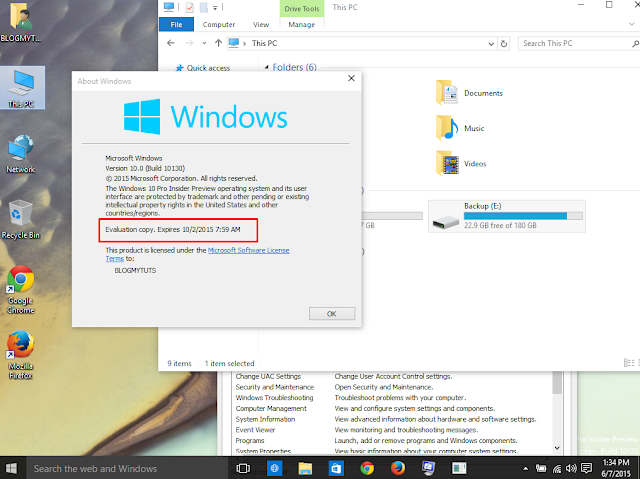
Task: Open the volume tray icon
Action: 571,468
